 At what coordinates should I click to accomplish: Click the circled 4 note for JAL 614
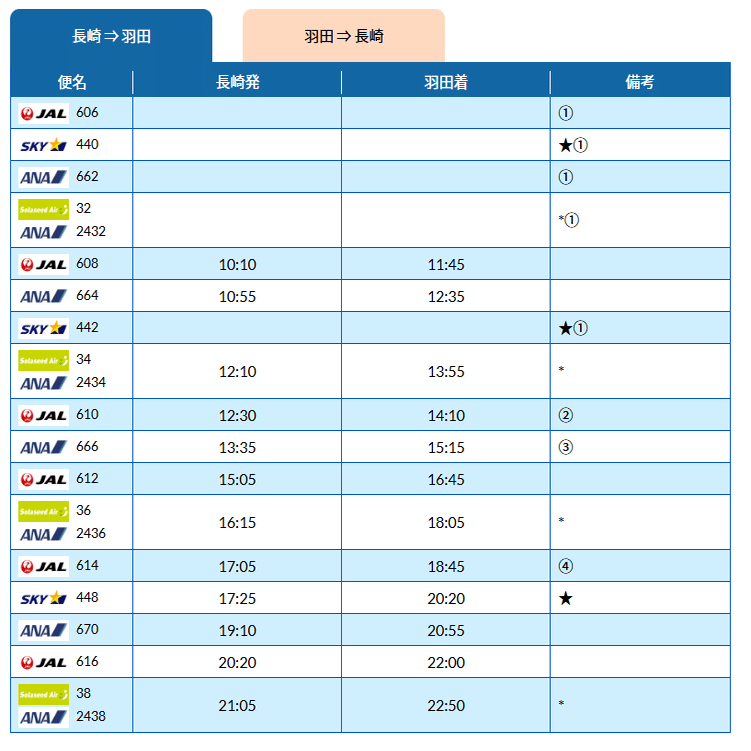click(565, 566)
